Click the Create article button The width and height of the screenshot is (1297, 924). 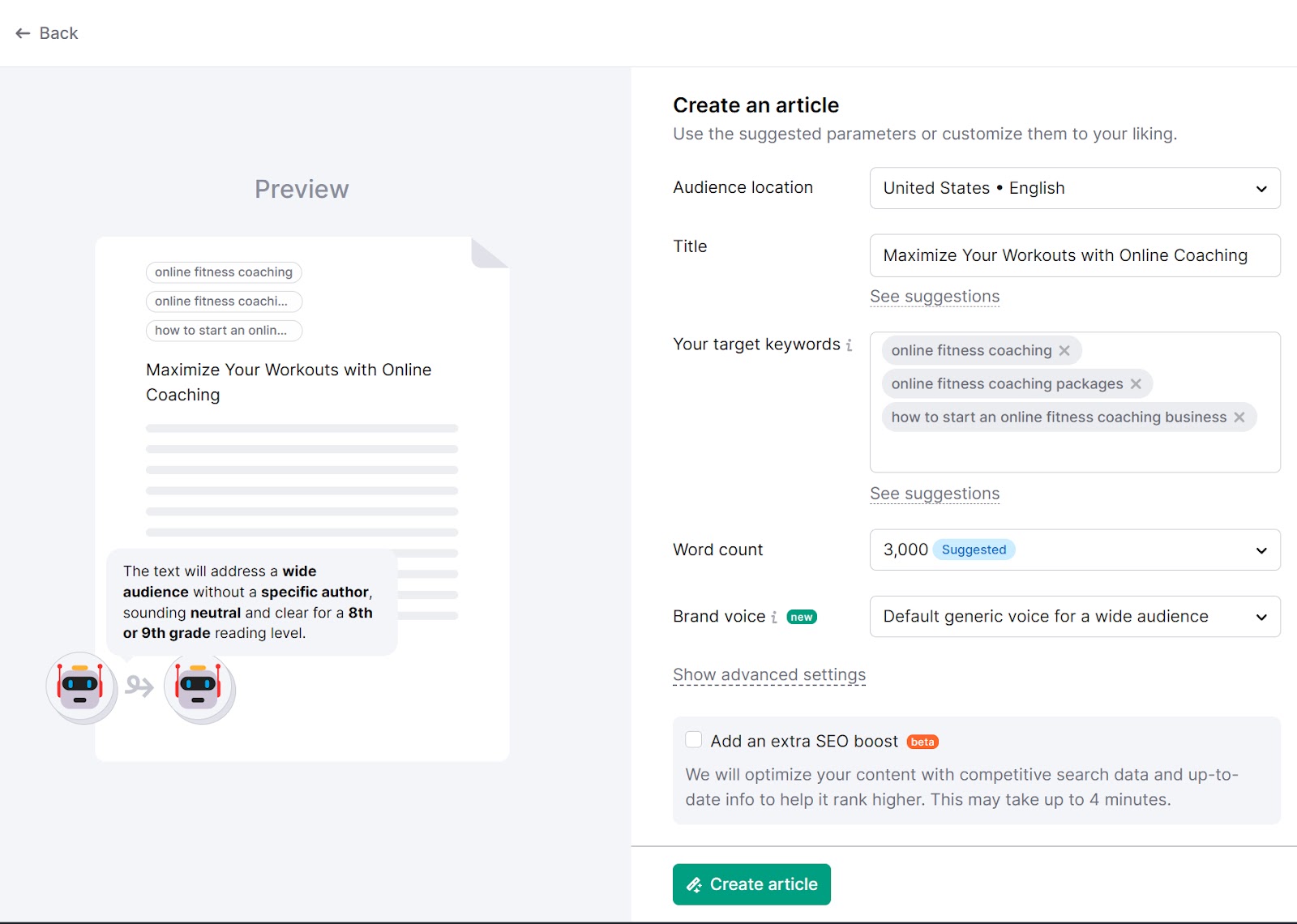click(x=751, y=884)
